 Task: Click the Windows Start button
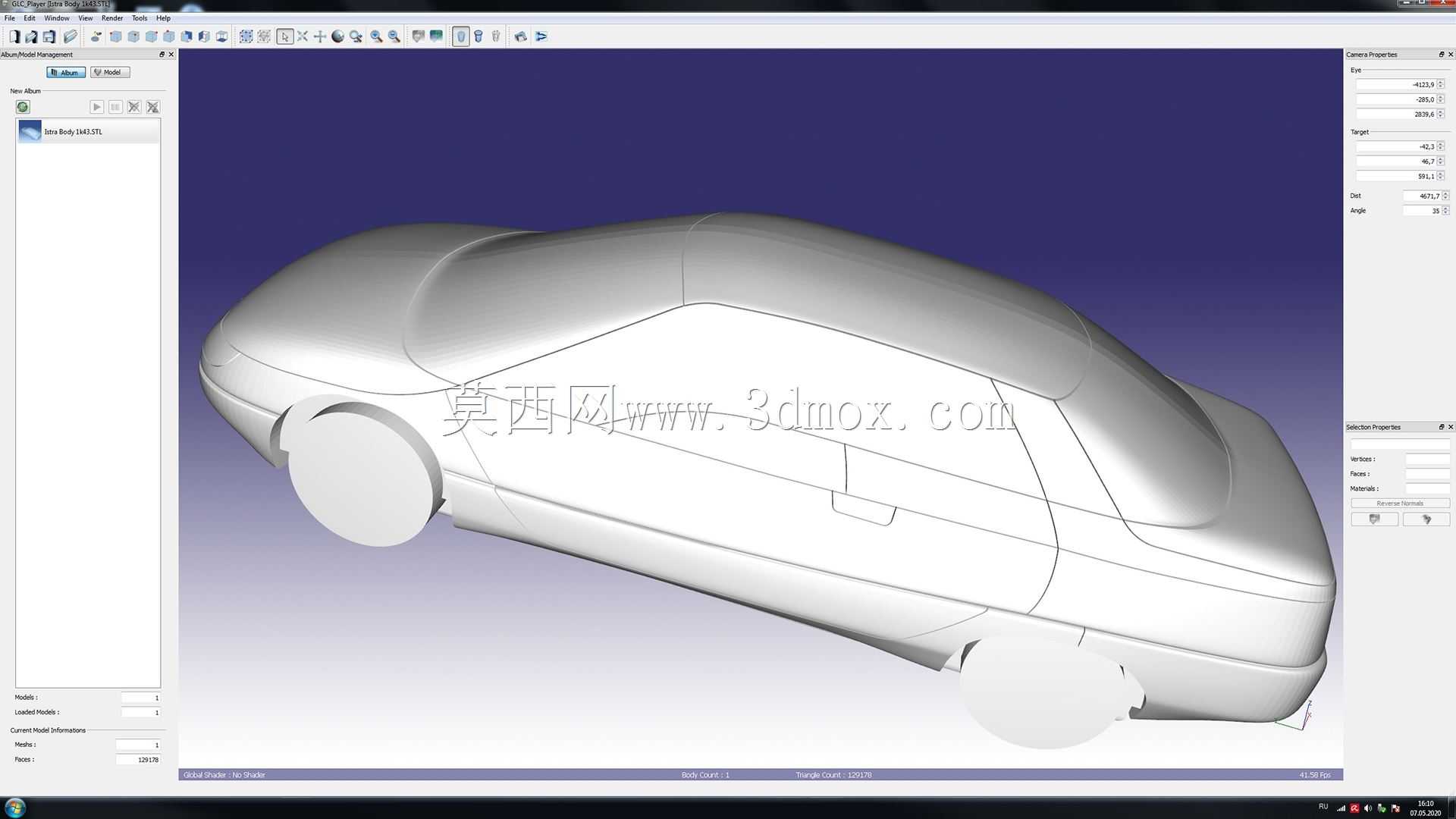click(15, 808)
